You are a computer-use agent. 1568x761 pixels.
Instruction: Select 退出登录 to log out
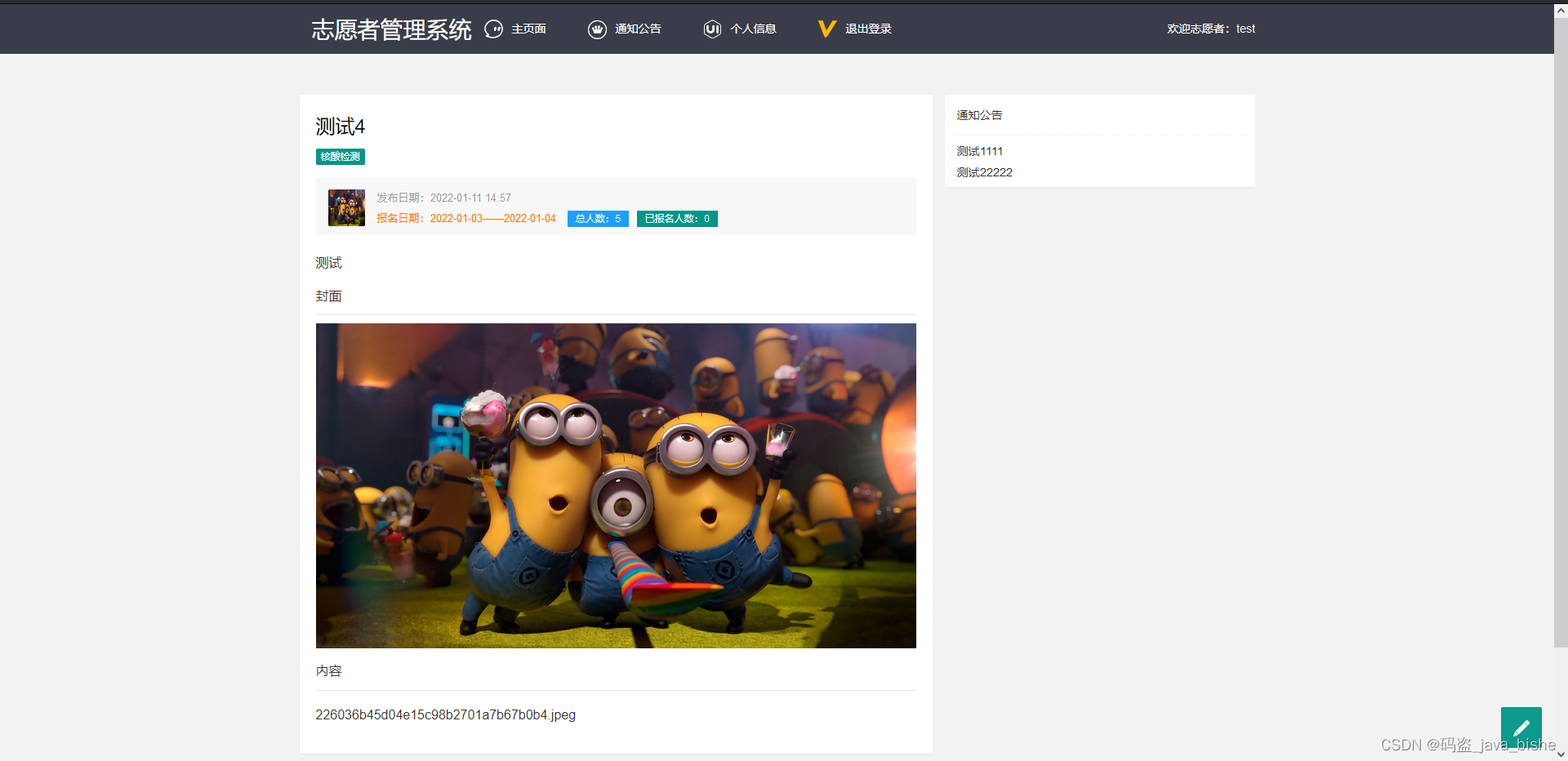(868, 29)
